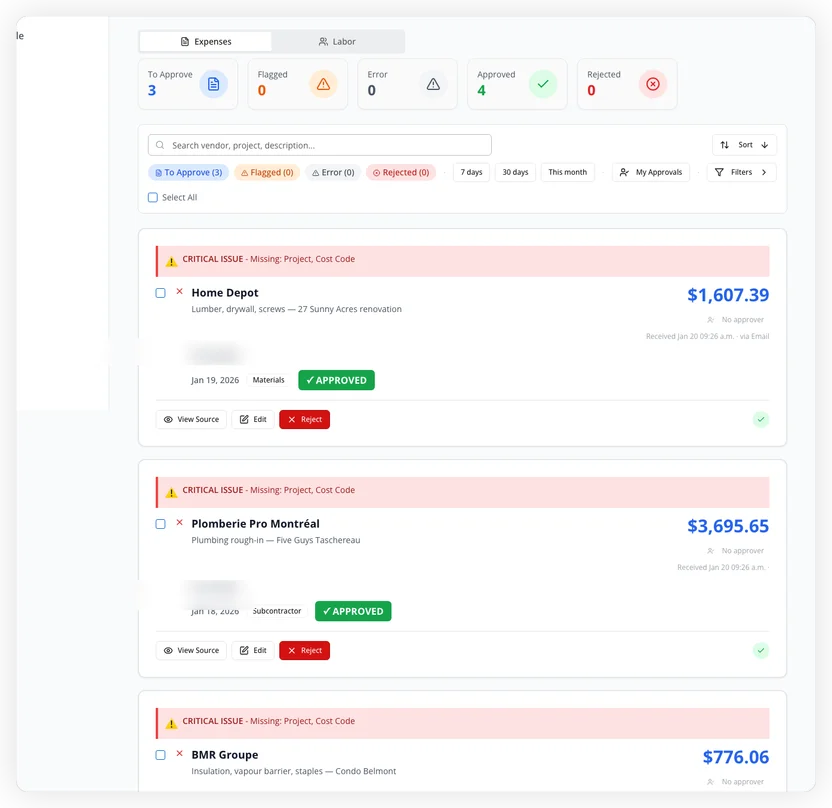The image size is (832, 808).
Task: Click the Rejected red circle icon
Action: coord(653,84)
